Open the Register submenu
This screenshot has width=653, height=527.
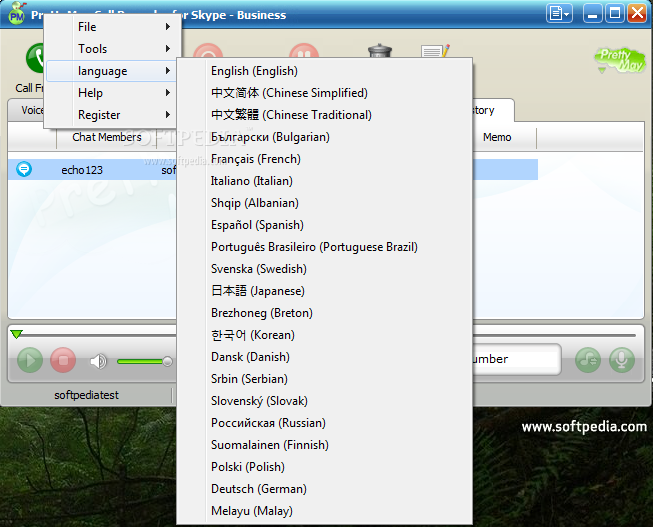click(112, 115)
